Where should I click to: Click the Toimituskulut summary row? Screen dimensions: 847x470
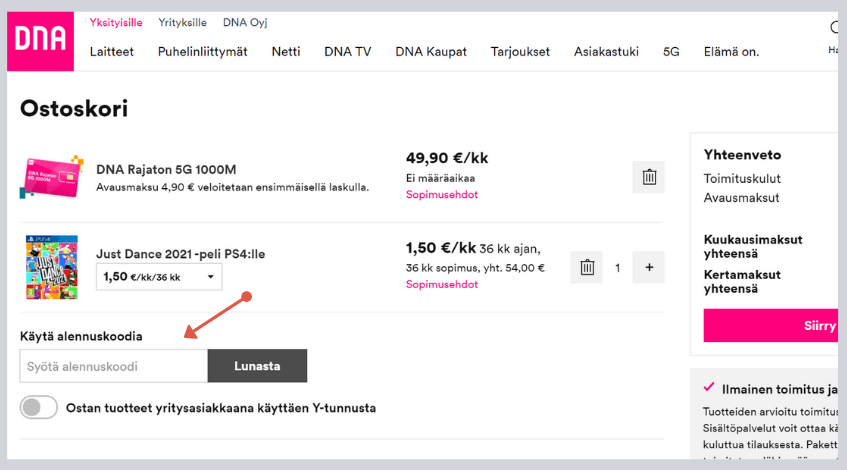coord(742,179)
